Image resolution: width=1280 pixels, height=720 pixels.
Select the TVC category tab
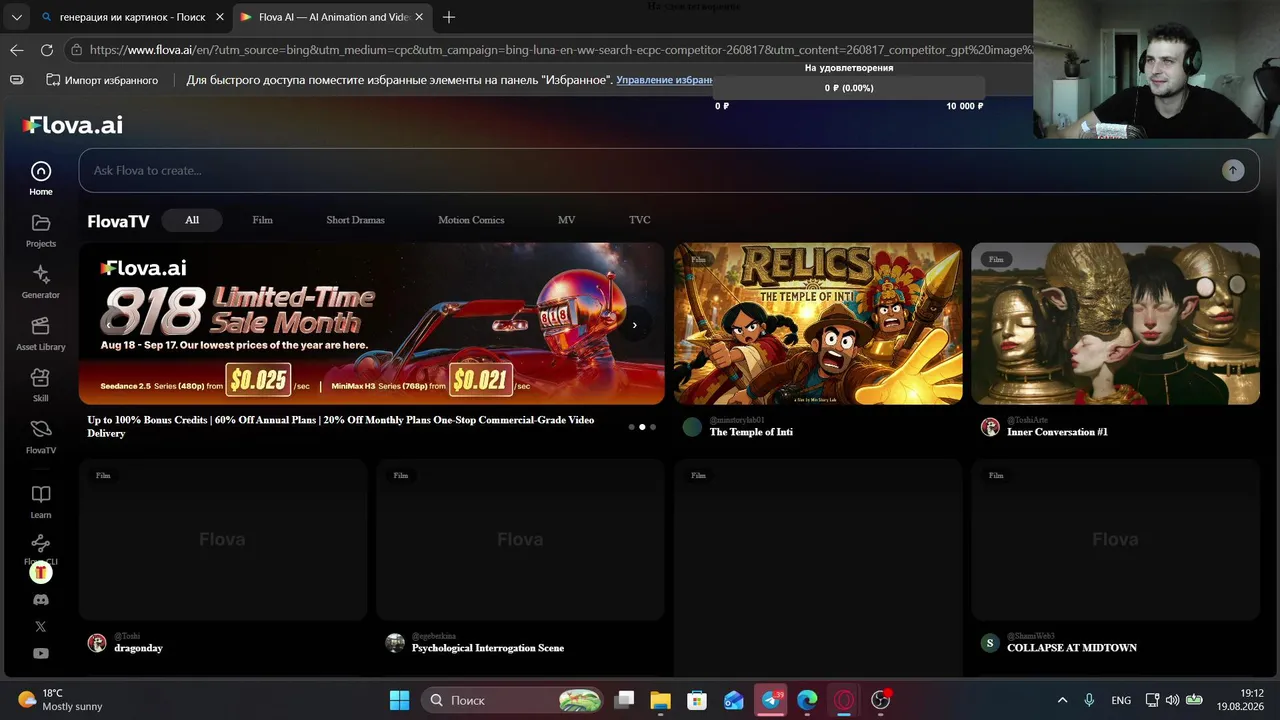point(639,220)
